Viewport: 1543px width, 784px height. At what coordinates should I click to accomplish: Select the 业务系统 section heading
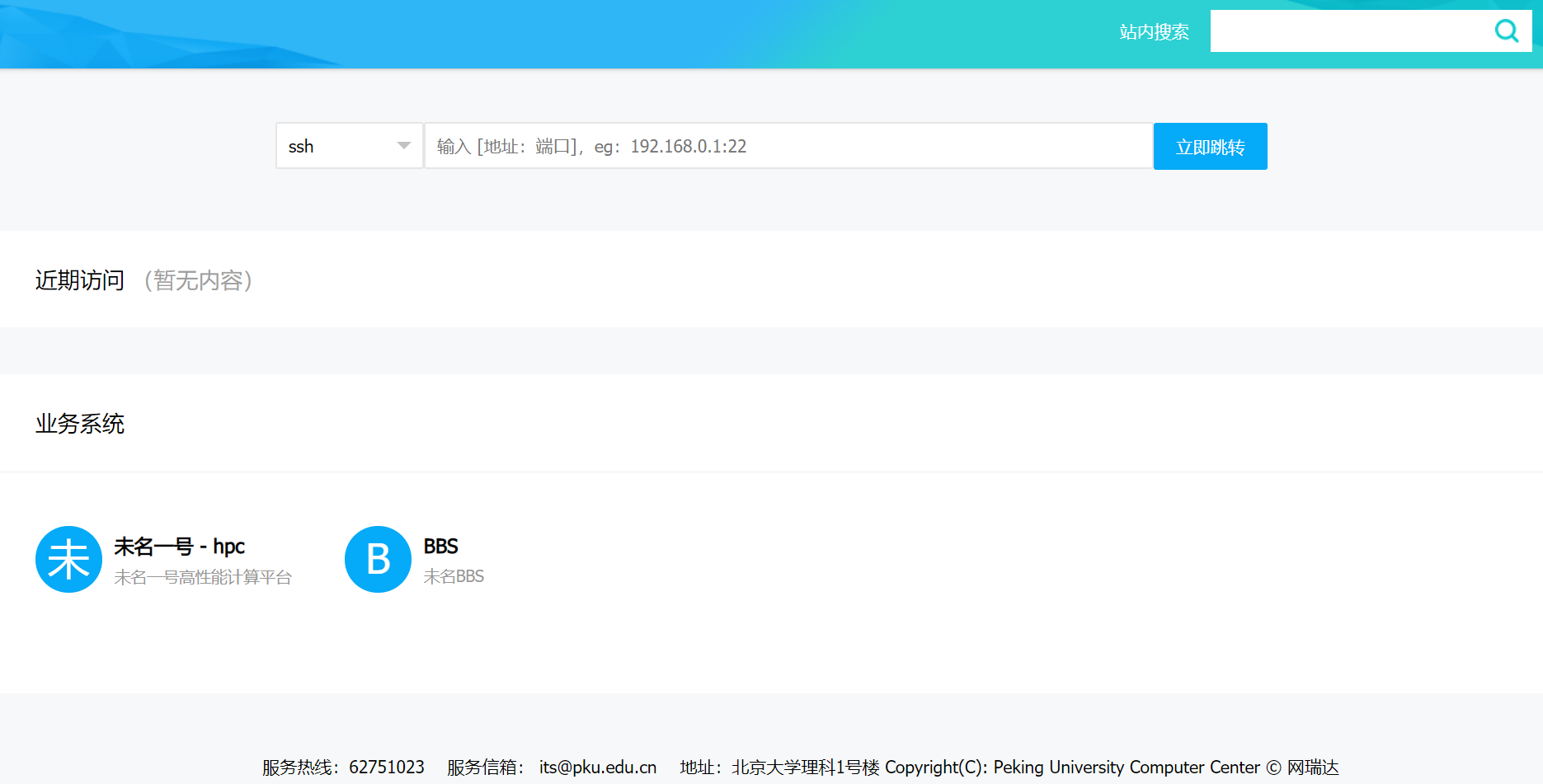[x=80, y=424]
